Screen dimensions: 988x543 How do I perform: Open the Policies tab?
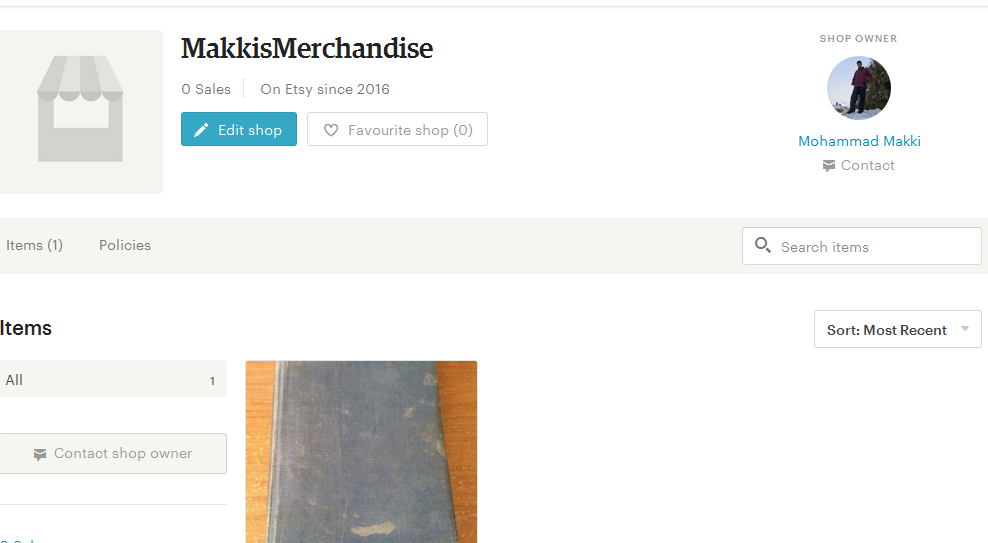(125, 246)
